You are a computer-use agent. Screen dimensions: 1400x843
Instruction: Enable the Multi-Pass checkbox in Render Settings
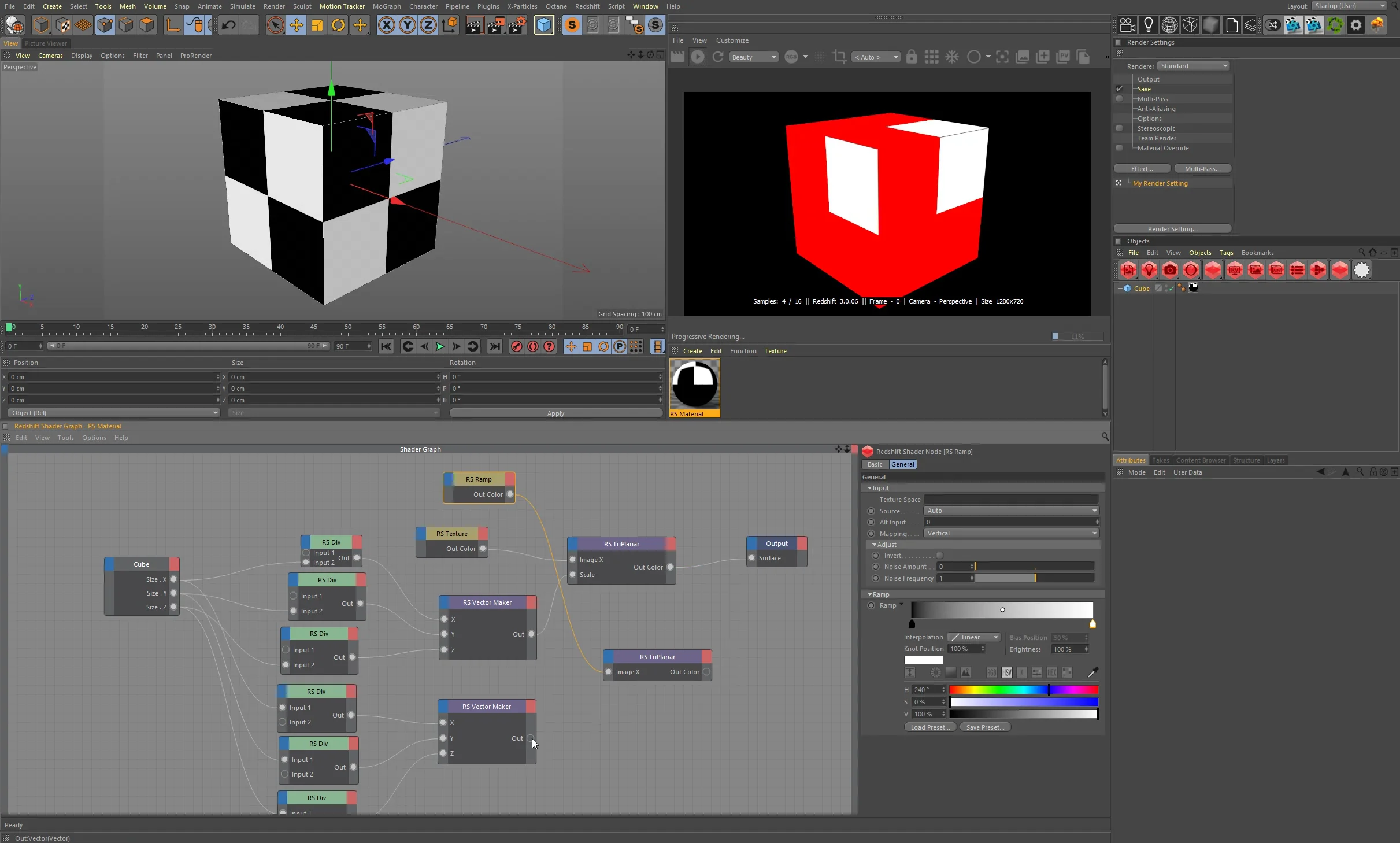coord(1120,99)
